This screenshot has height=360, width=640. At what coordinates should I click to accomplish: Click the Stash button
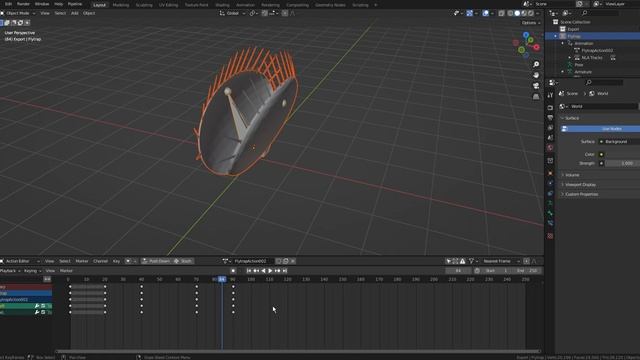[x=182, y=261]
